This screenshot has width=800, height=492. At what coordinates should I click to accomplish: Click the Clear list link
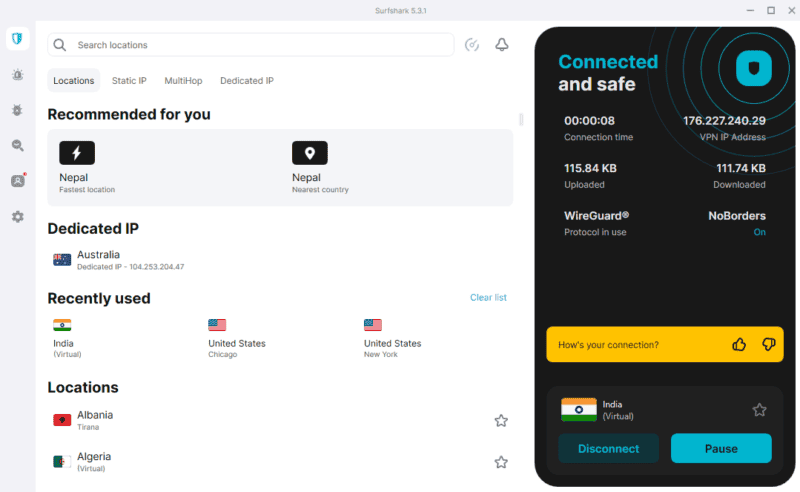tap(488, 298)
